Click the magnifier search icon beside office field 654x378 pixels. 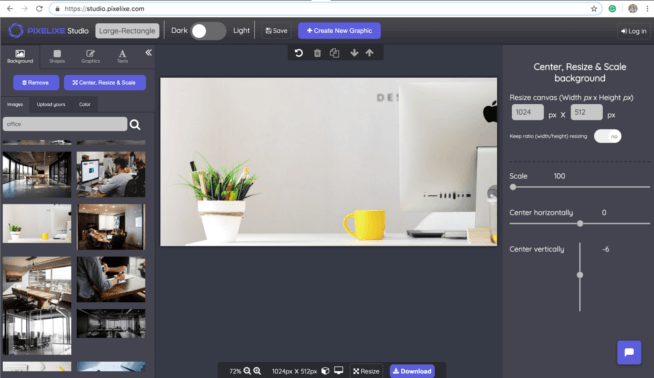[x=135, y=124]
